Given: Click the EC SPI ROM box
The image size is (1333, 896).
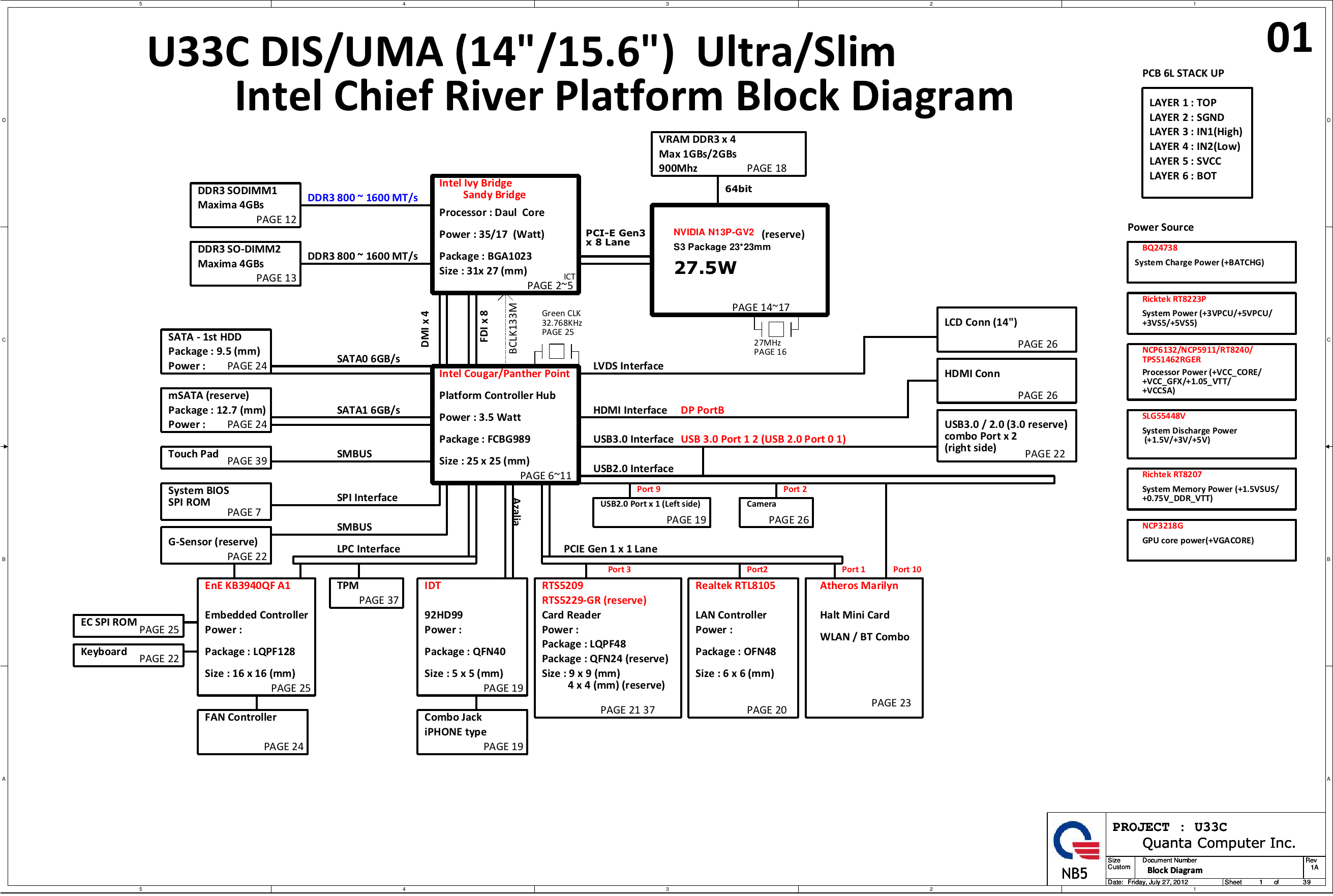Looking at the screenshot, I should coord(129,626).
